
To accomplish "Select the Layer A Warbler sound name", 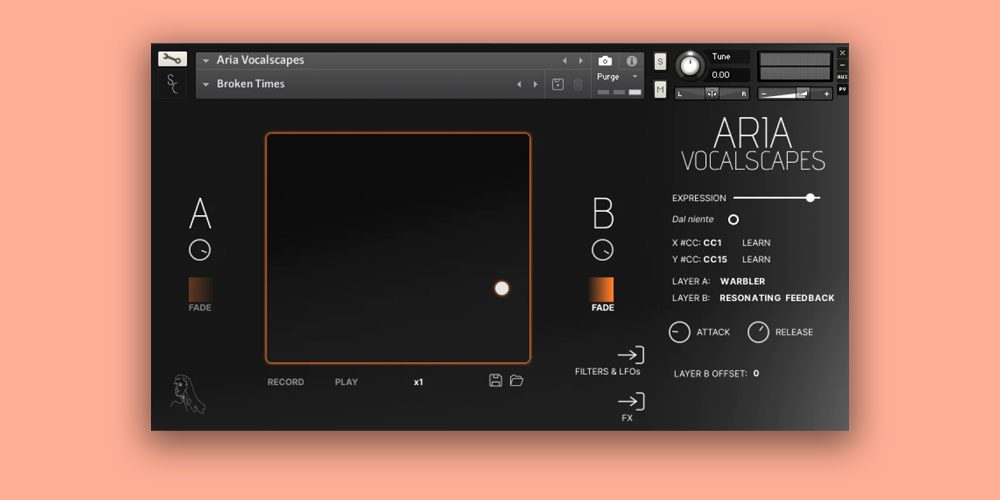I will (742, 282).
